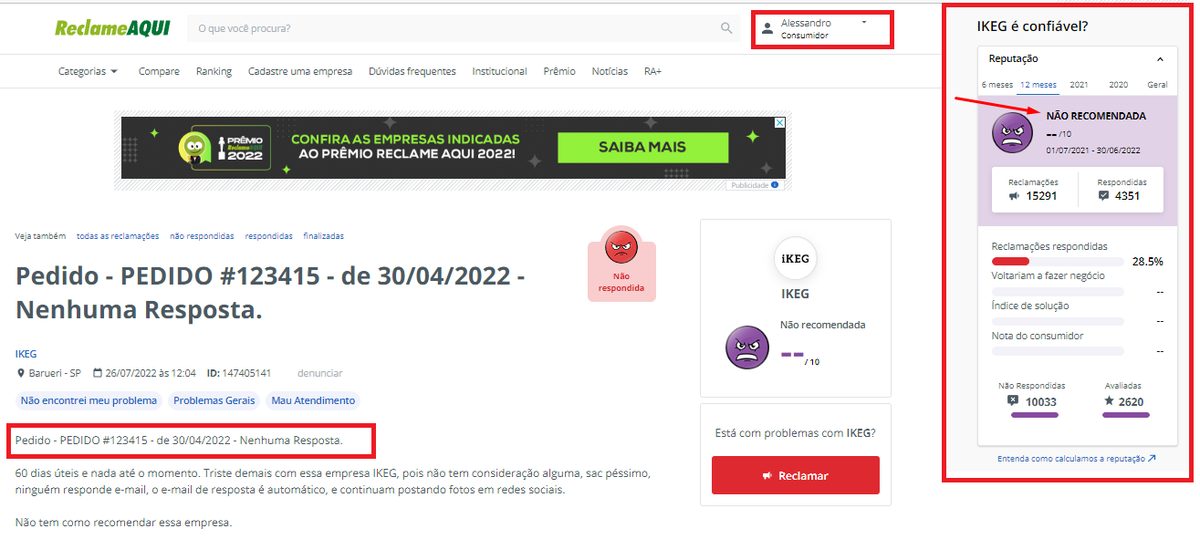Select the 2020 reputation tab

point(1119,85)
